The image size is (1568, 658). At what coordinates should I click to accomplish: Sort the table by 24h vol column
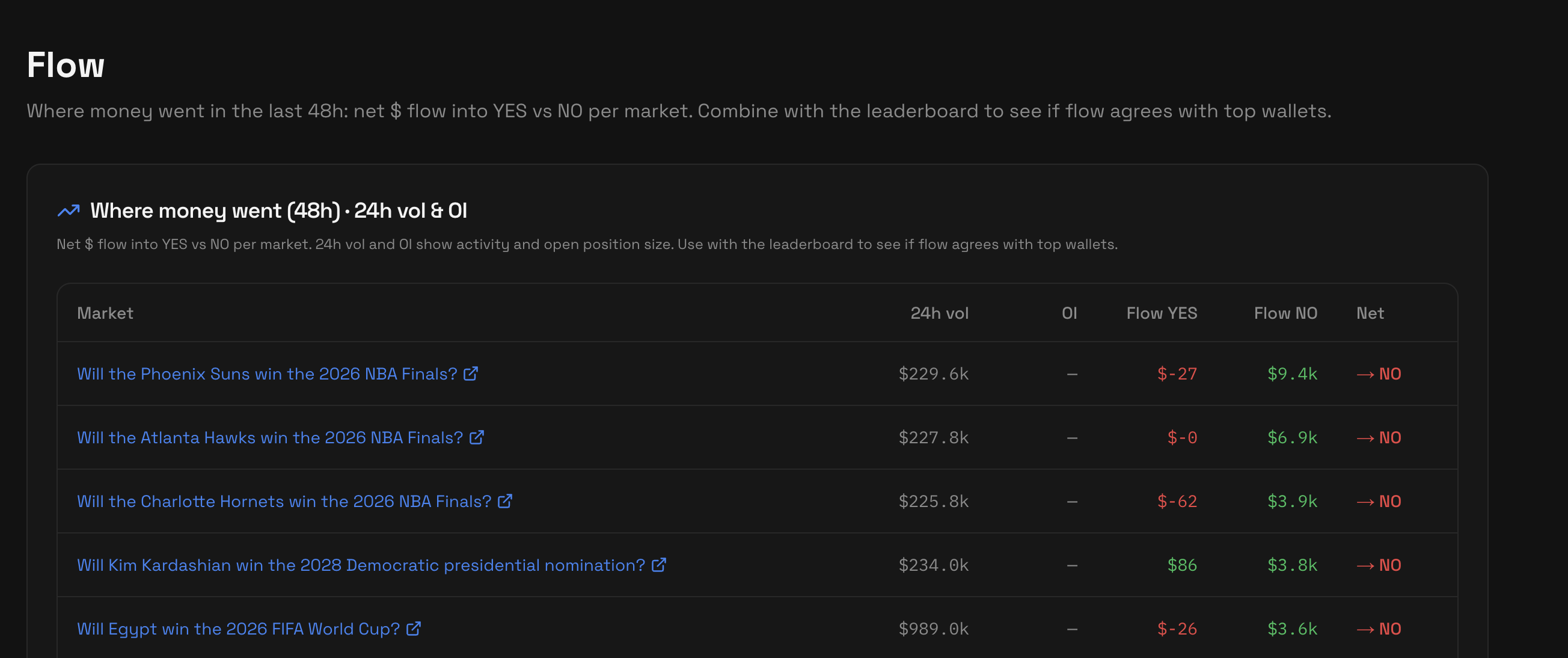(939, 313)
